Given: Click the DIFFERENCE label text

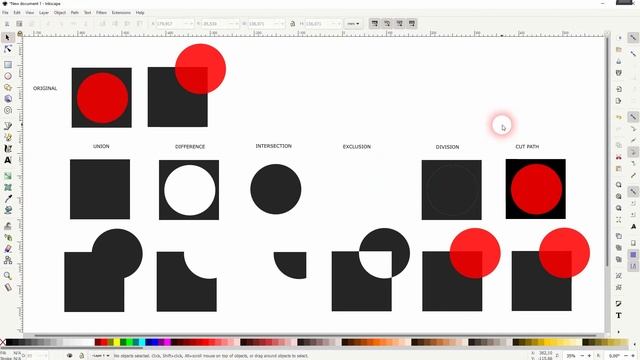Looking at the screenshot, I should [190, 147].
